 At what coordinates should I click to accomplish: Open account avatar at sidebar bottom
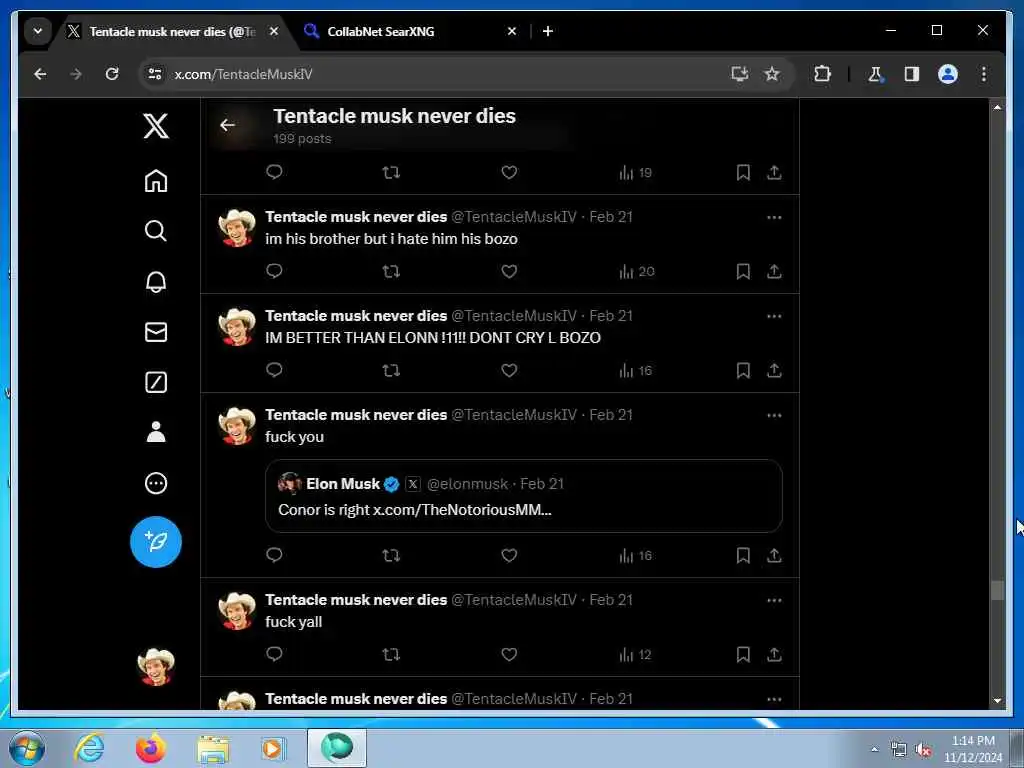click(155, 667)
